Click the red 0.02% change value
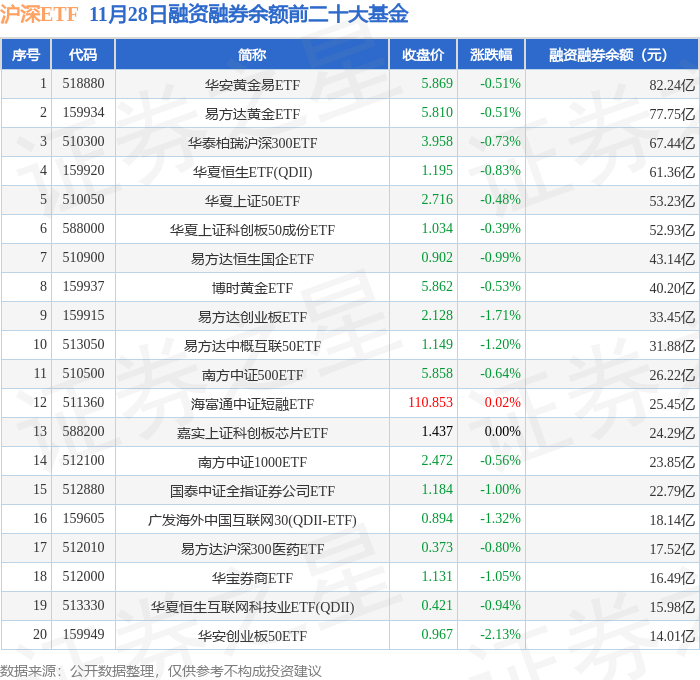 pyautogui.click(x=503, y=402)
